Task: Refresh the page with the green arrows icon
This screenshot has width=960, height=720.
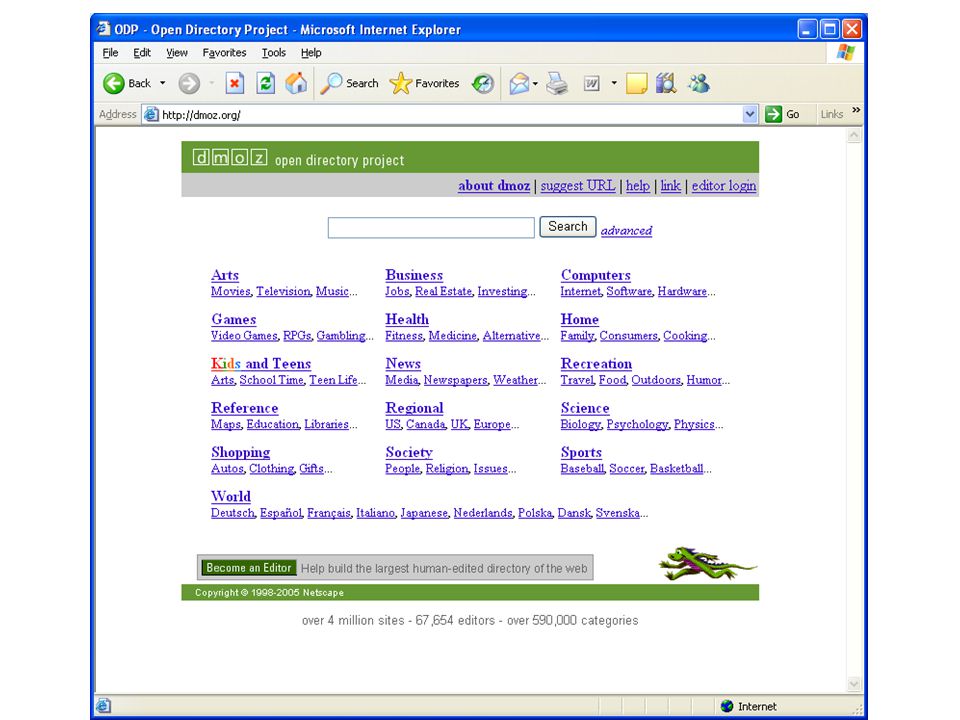Action: click(x=266, y=83)
